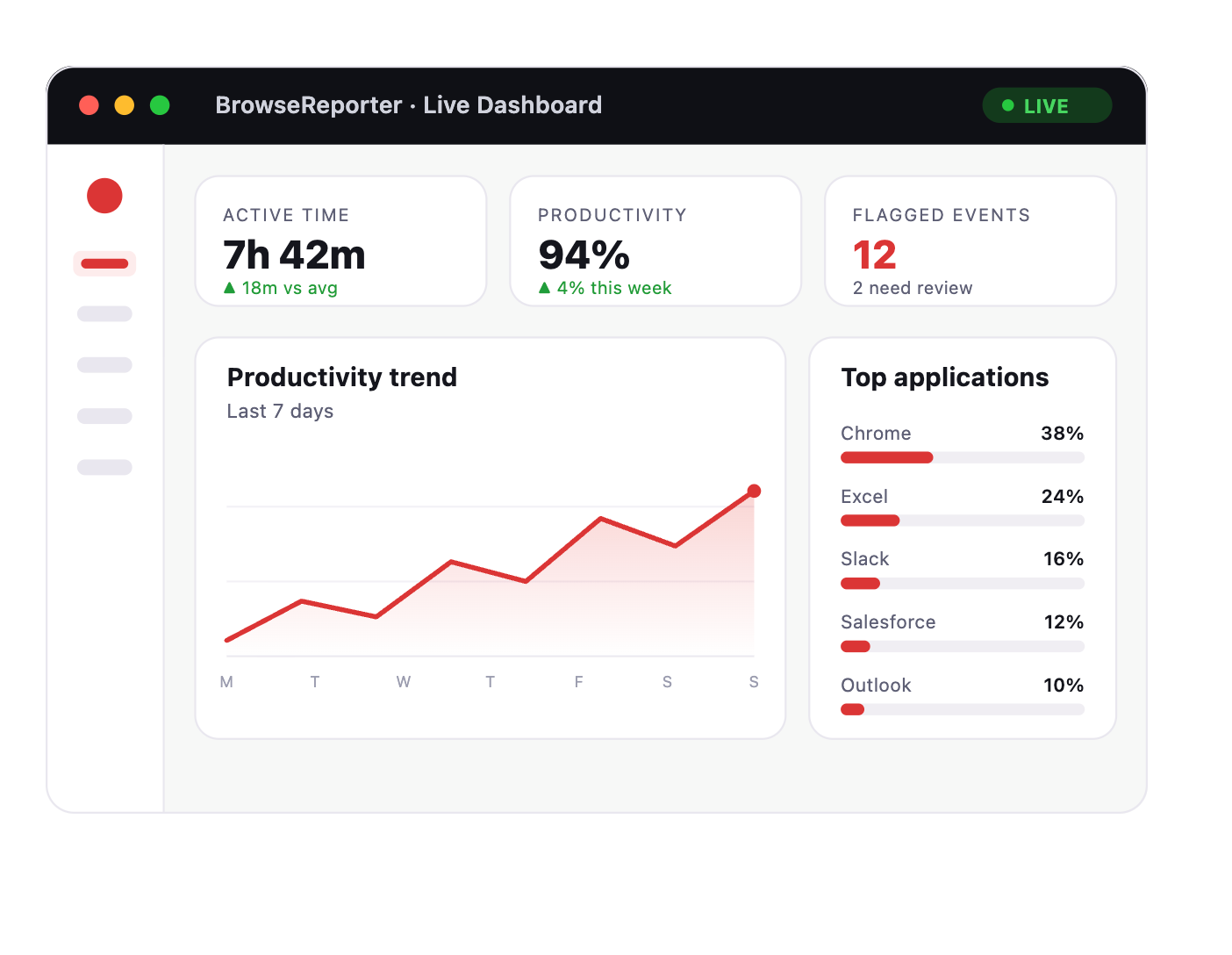Select the last data point on trend chart

click(754, 491)
